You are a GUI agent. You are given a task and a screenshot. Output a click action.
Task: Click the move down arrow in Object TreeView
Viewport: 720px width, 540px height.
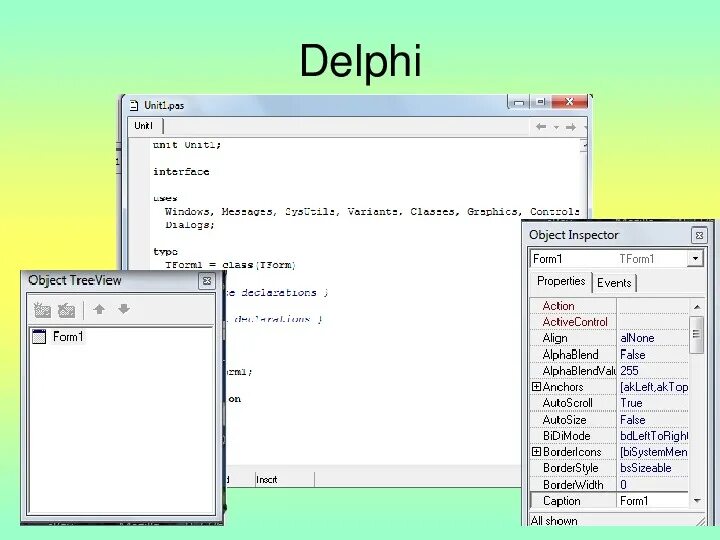point(124,309)
